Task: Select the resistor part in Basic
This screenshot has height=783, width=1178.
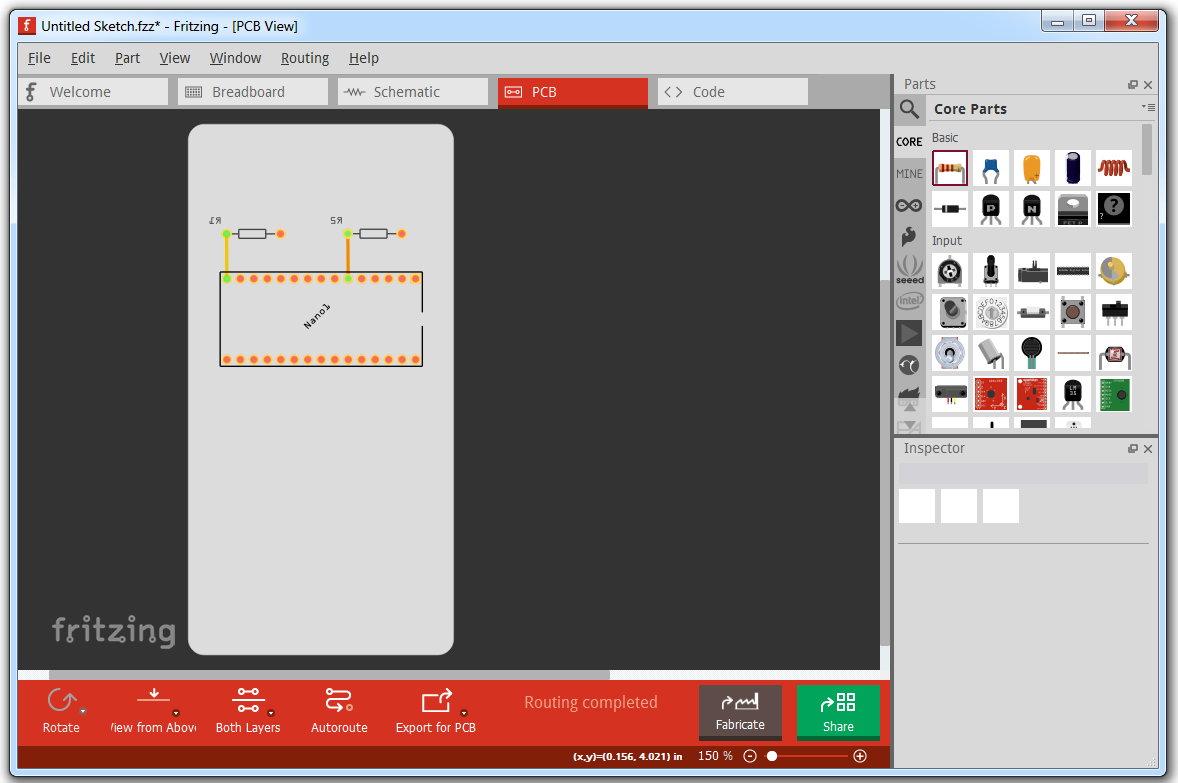Action: click(950, 168)
